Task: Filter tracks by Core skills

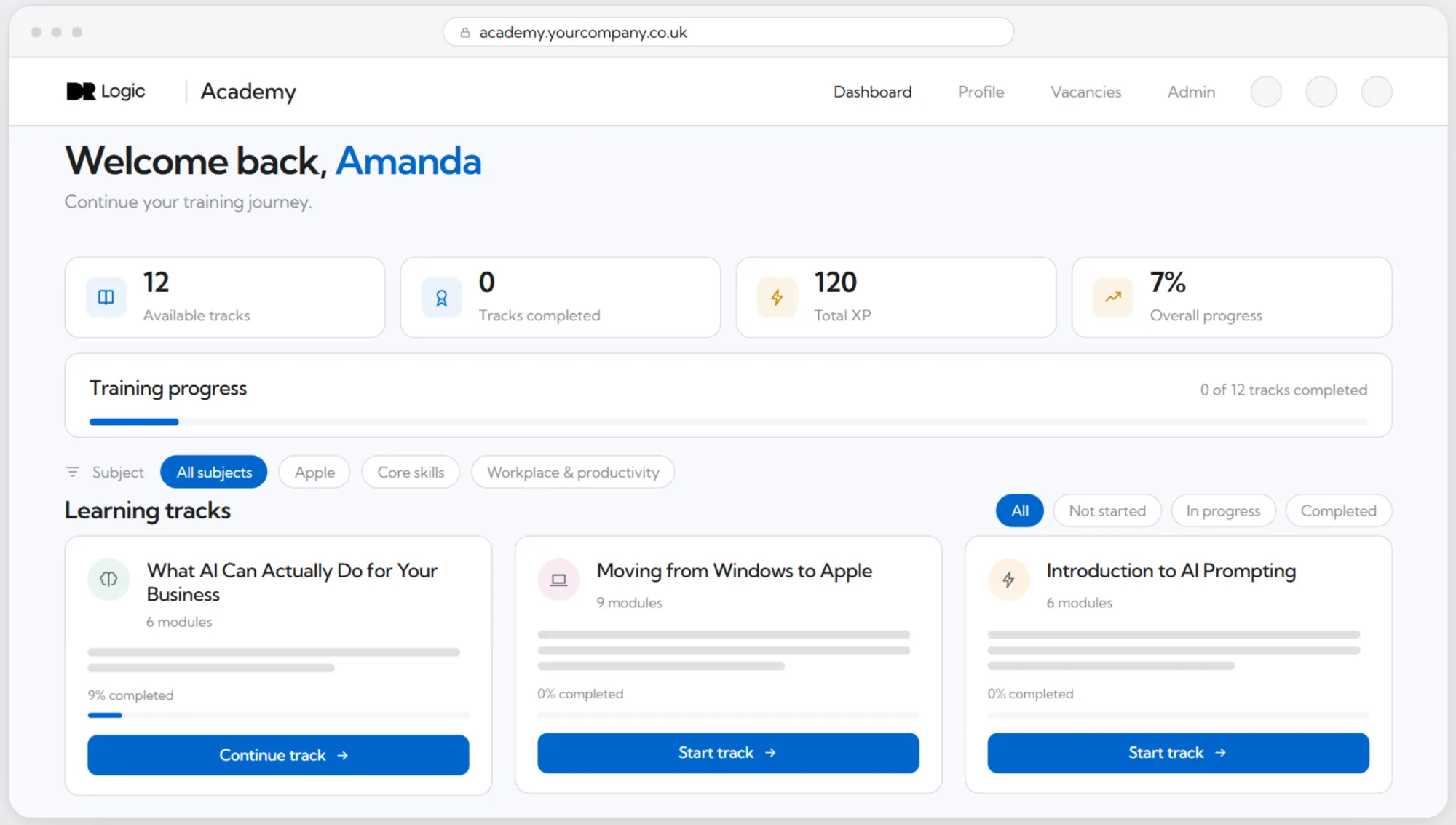Action: pyautogui.click(x=411, y=472)
